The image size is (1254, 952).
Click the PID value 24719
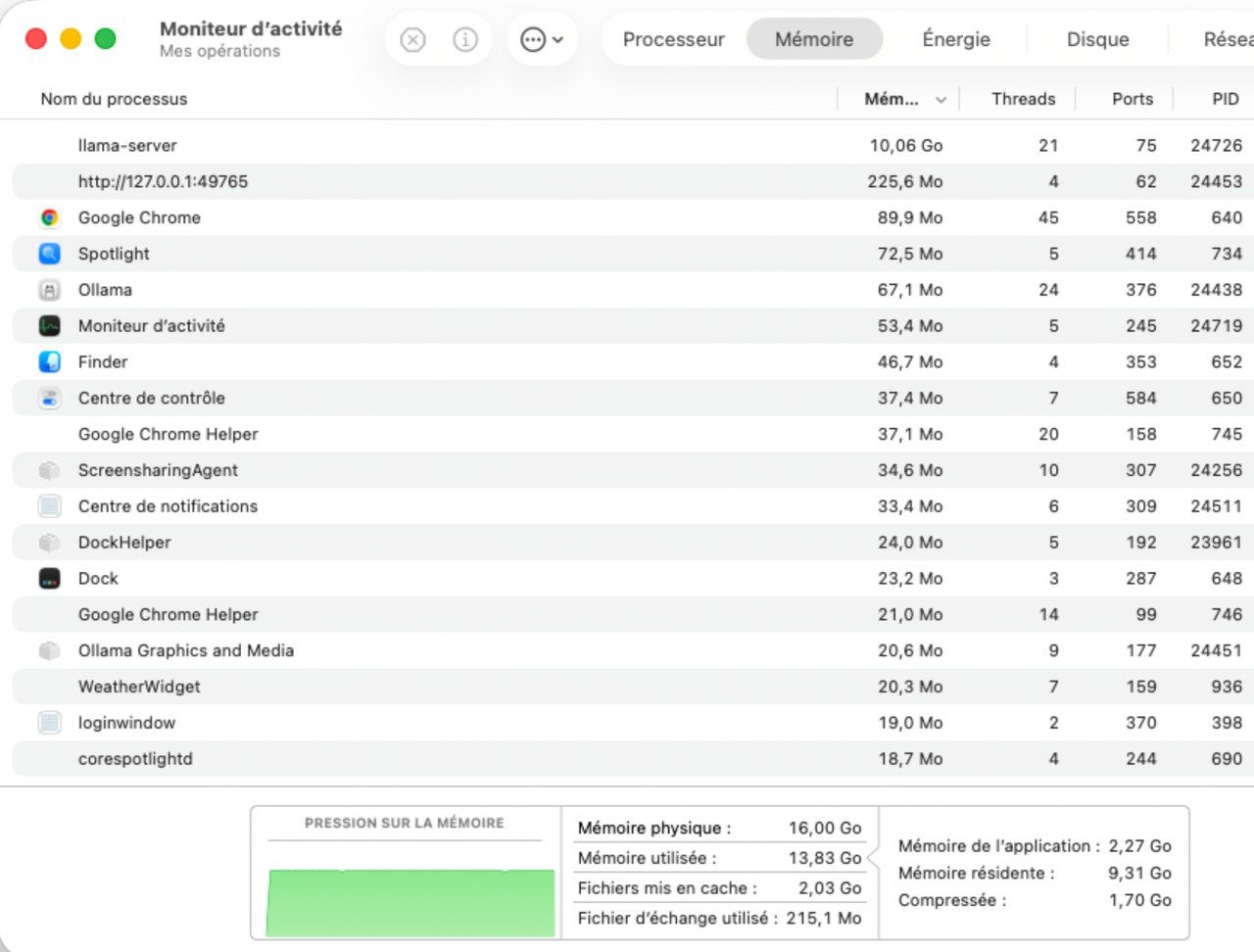point(1217,326)
